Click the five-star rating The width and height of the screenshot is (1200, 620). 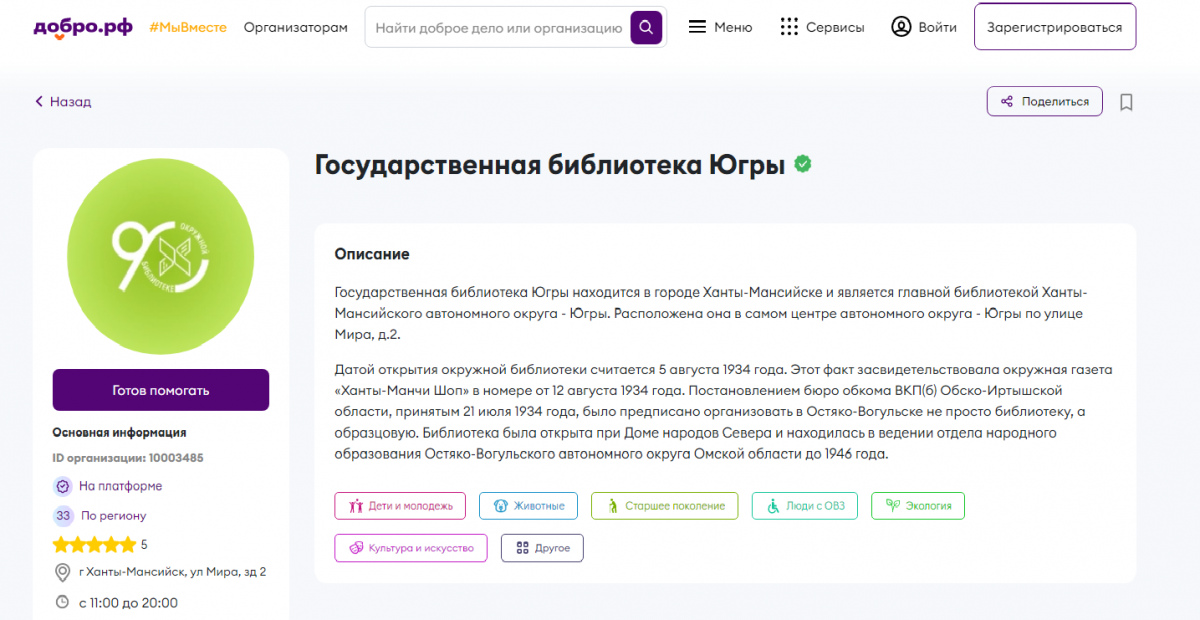tap(94, 545)
